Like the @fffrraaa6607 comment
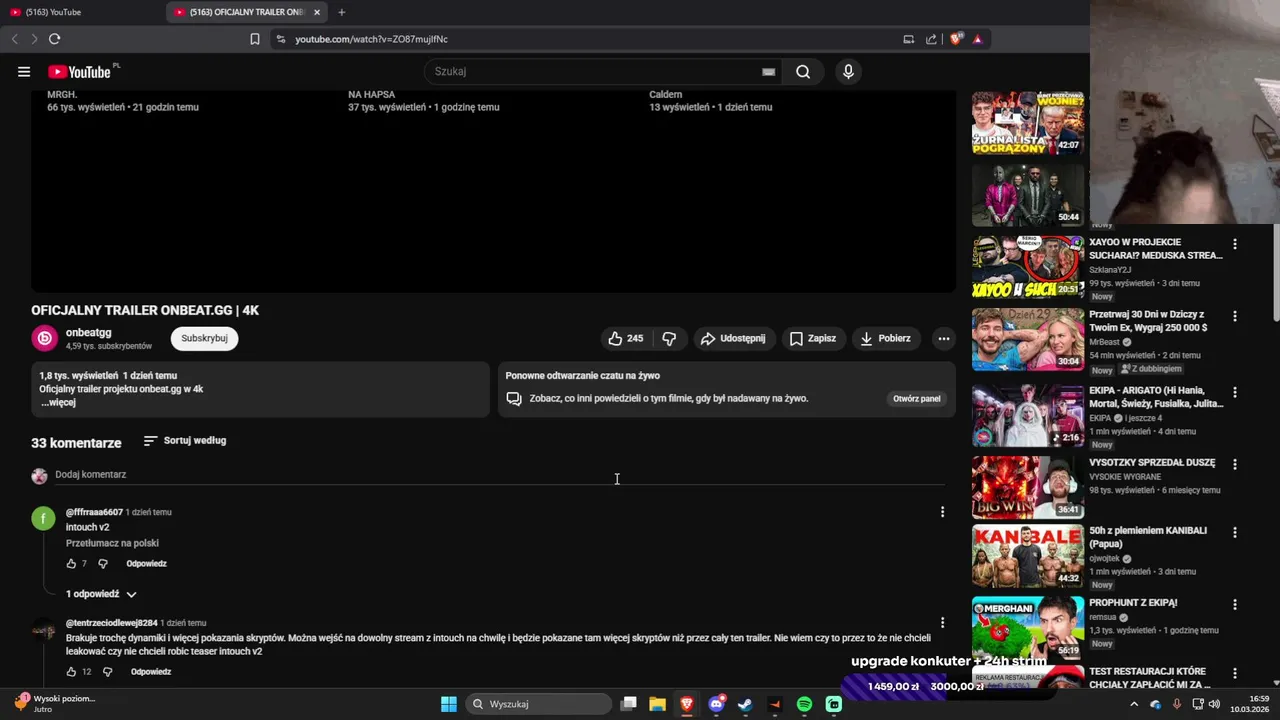The height and width of the screenshot is (720, 1280). pos(71,564)
